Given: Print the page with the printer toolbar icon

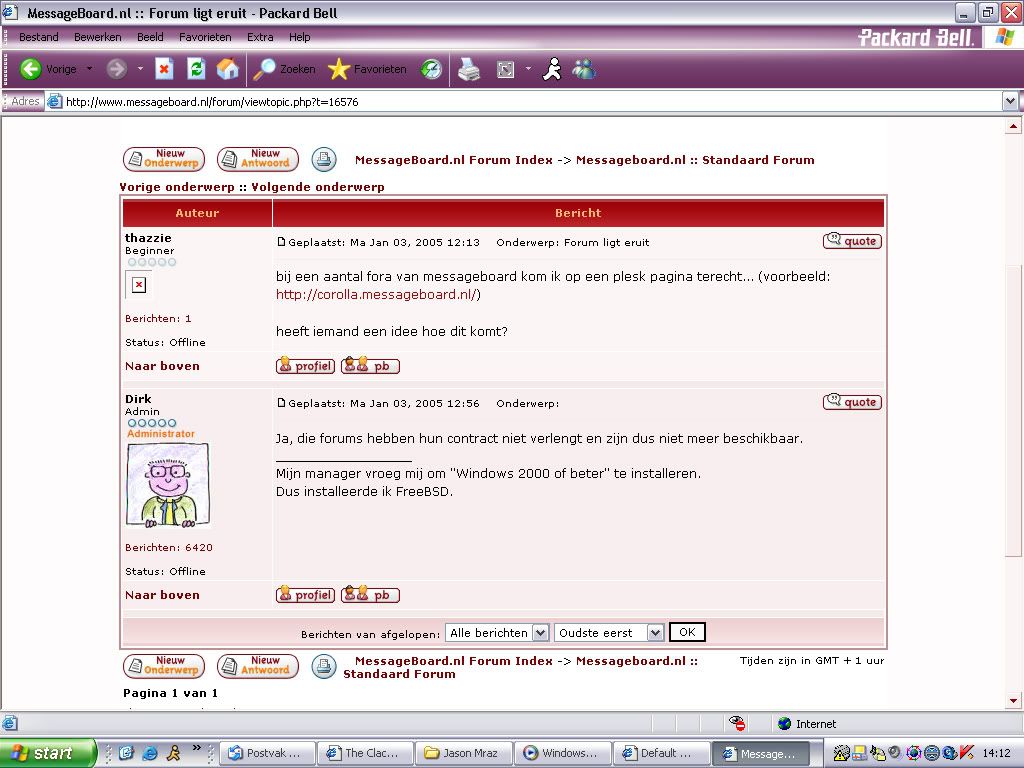Looking at the screenshot, I should coord(469,69).
